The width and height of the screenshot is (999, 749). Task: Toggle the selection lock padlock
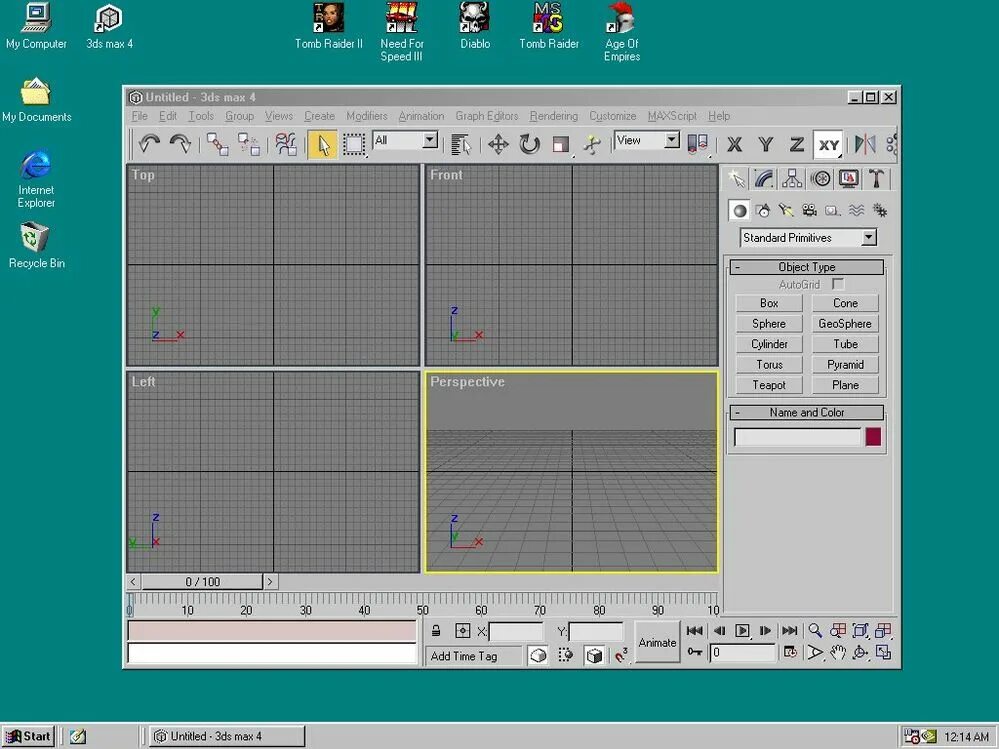click(436, 631)
